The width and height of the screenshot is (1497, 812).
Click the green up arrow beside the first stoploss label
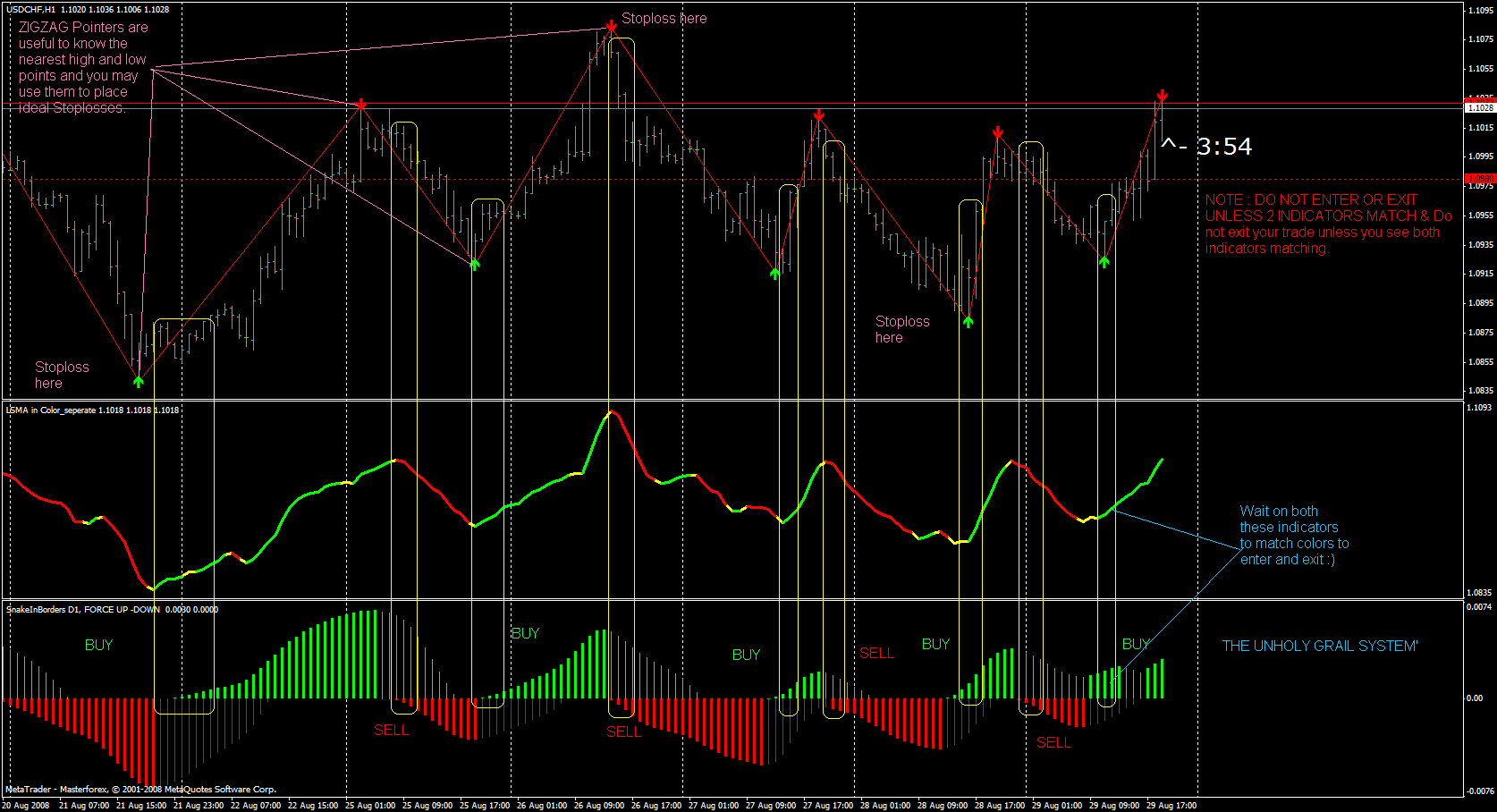tap(138, 380)
